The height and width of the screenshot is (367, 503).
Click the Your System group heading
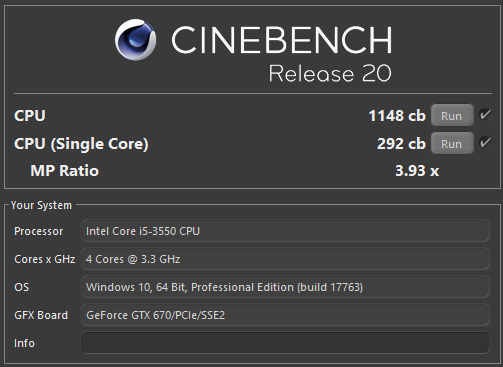41,205
